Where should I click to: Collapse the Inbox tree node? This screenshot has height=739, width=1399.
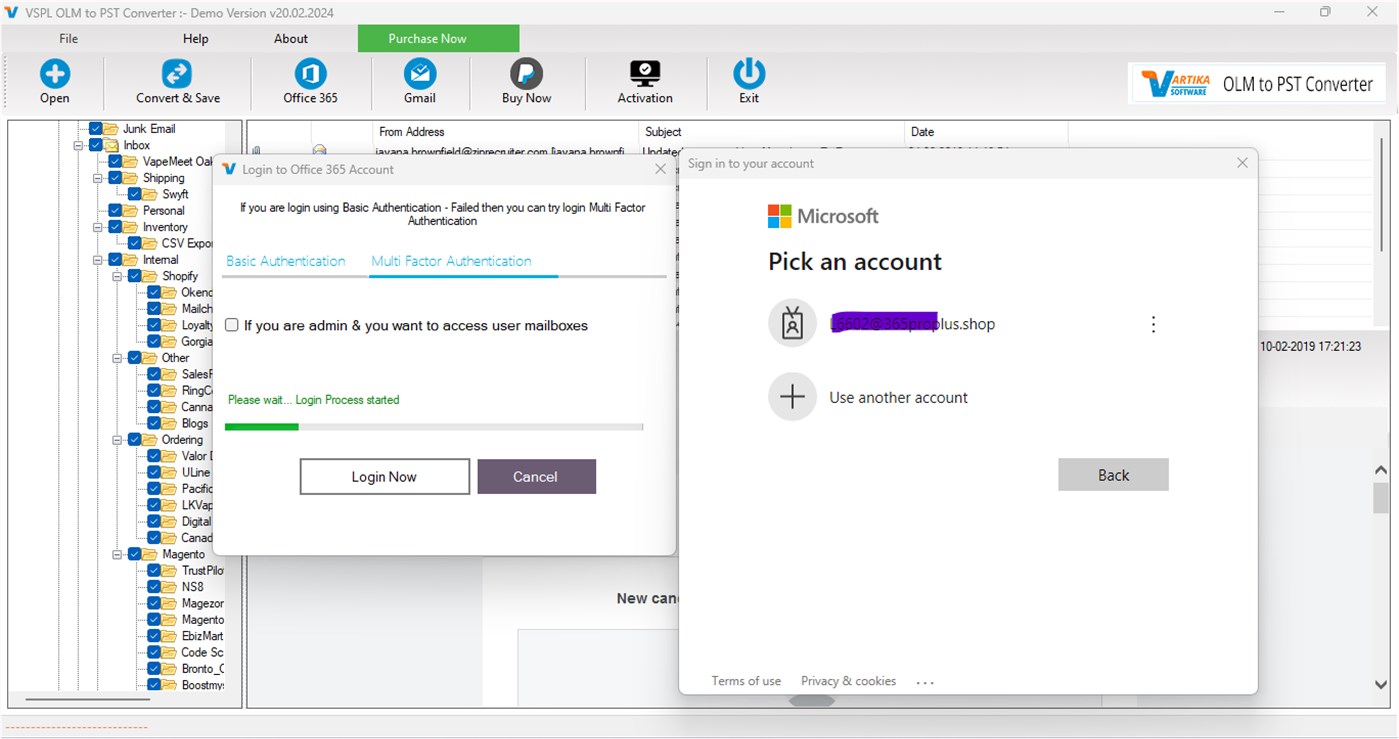click(x=80, y=145)
